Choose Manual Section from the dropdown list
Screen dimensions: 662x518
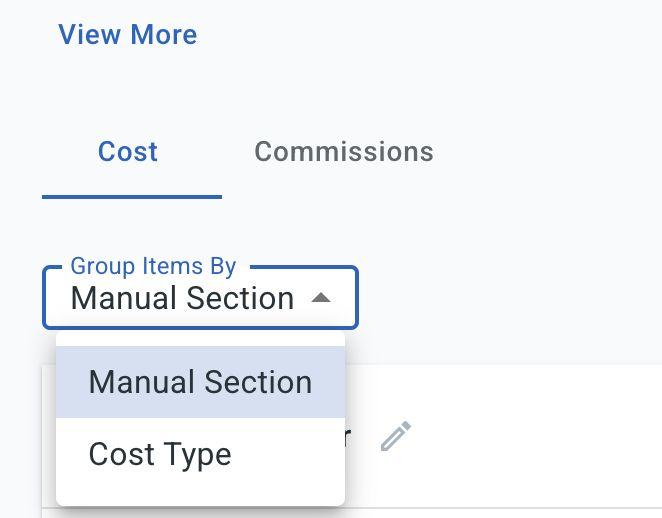pyautogui.click(x=200, y=382)
